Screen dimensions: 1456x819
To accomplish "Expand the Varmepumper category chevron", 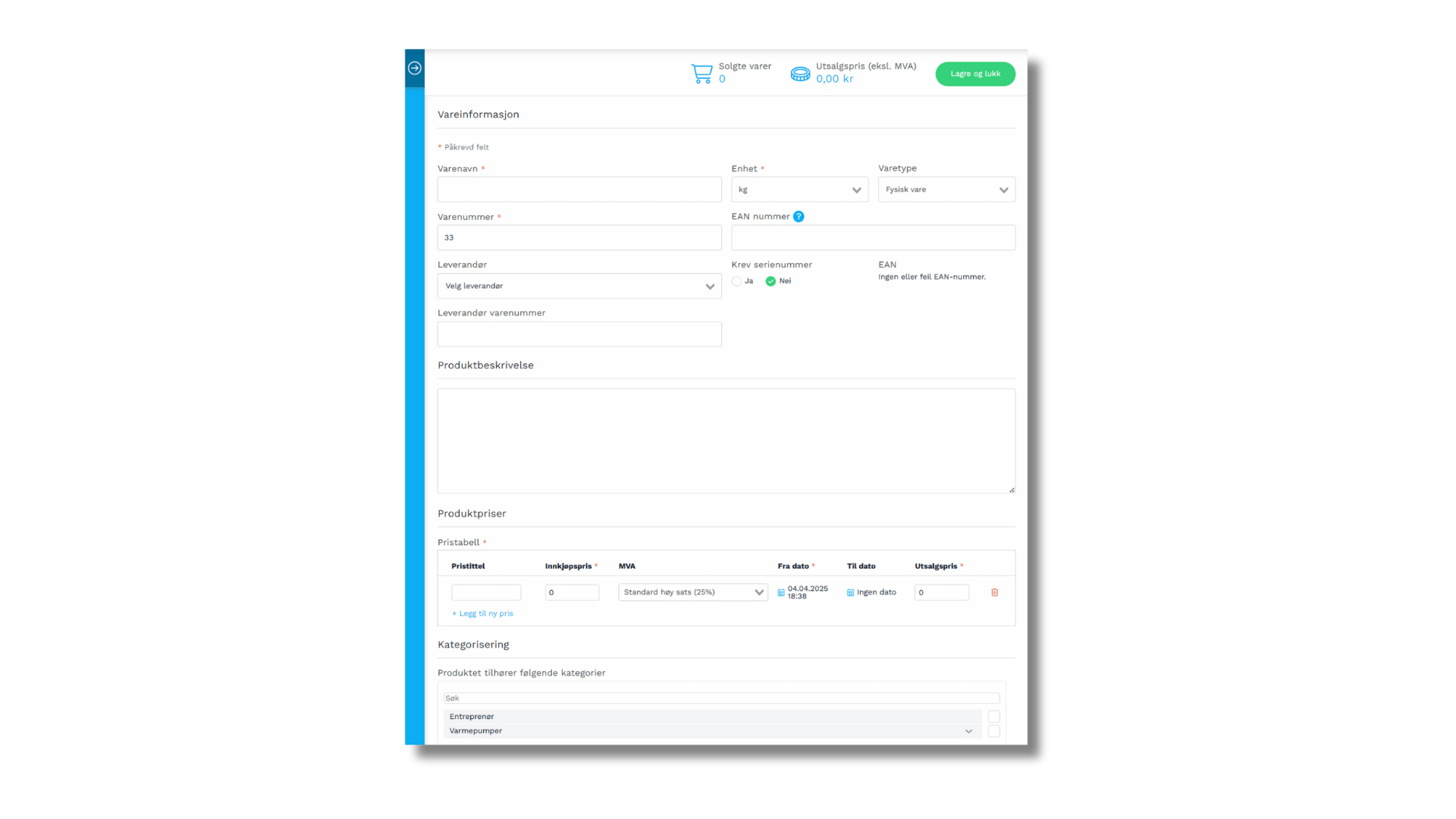I will coord(968,731).
